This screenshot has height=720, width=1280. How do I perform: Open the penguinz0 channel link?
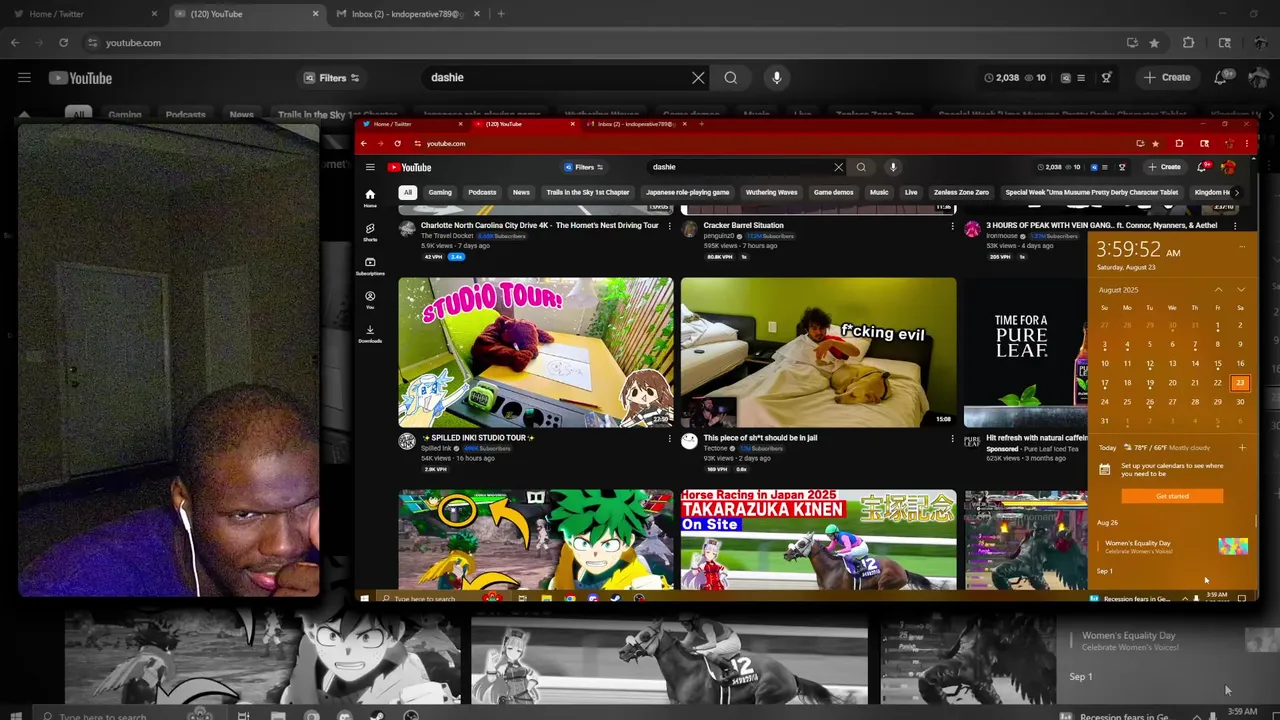pos(719,236)
